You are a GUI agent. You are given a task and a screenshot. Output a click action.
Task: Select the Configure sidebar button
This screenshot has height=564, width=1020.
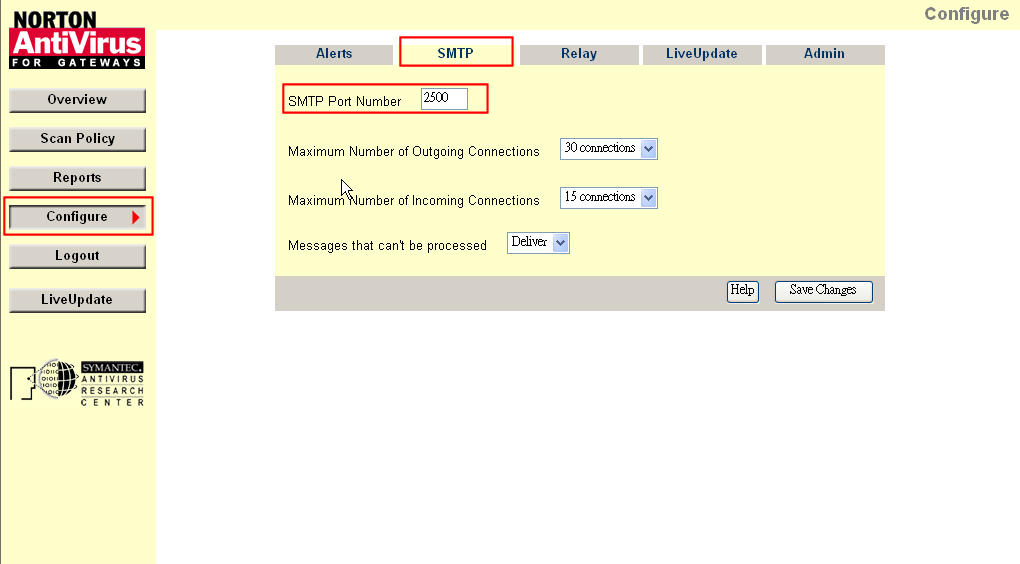(x=77, y=217)
